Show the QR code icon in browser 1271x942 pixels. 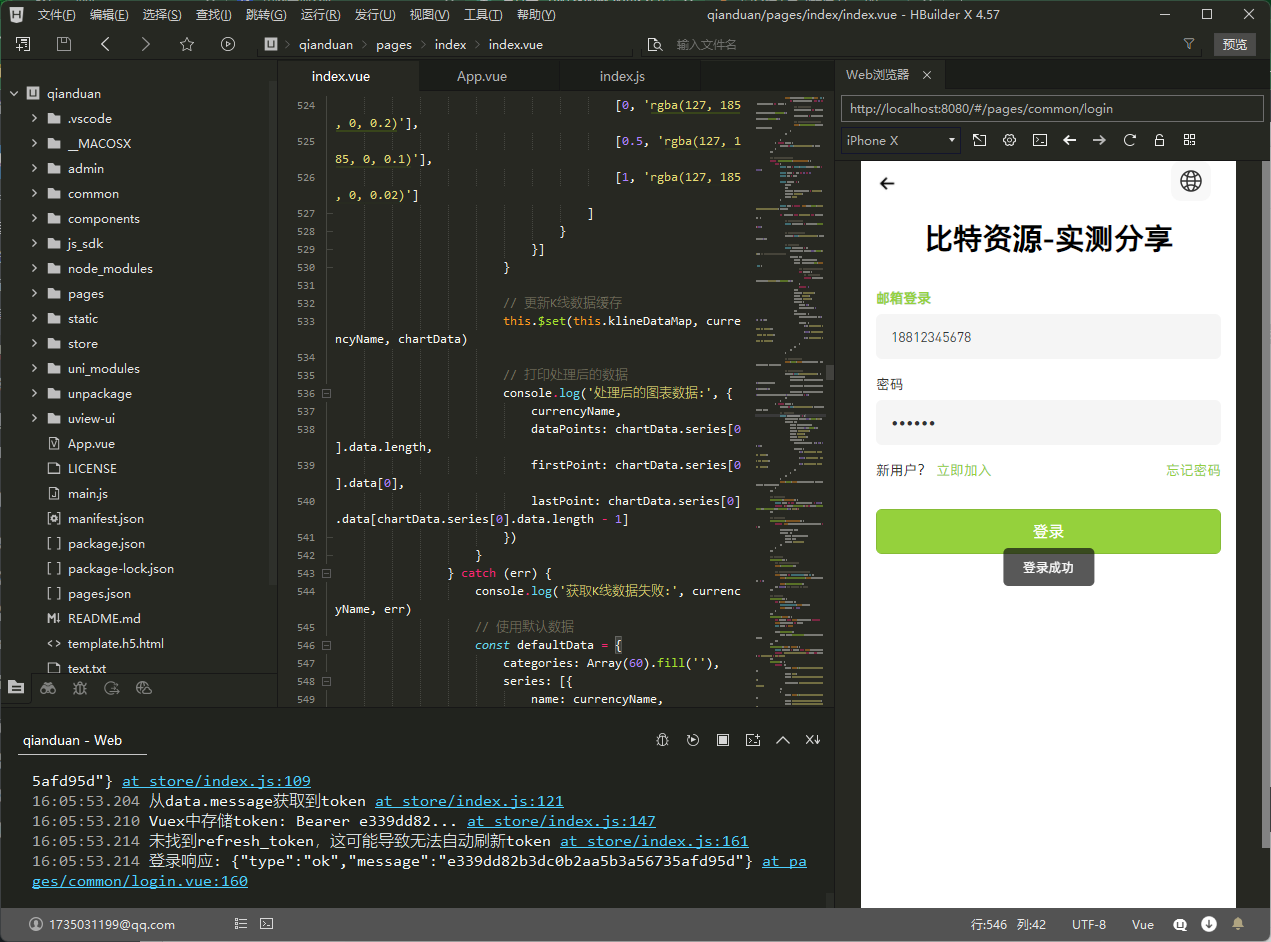(1190, 140)
